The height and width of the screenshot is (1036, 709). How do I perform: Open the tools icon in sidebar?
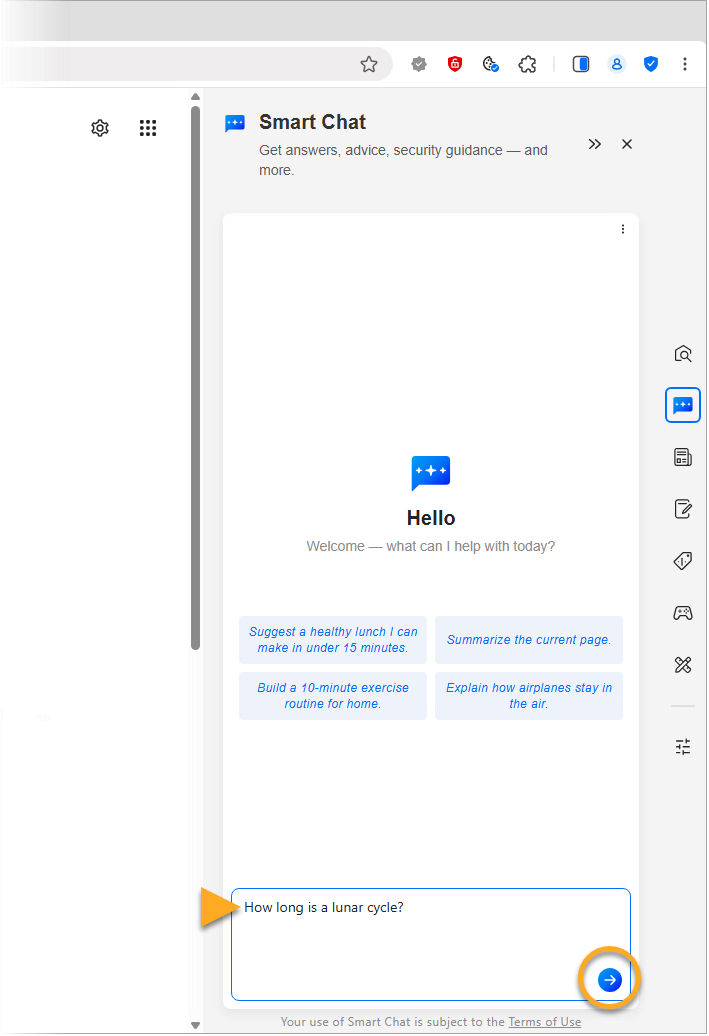(x=683, y=665)
